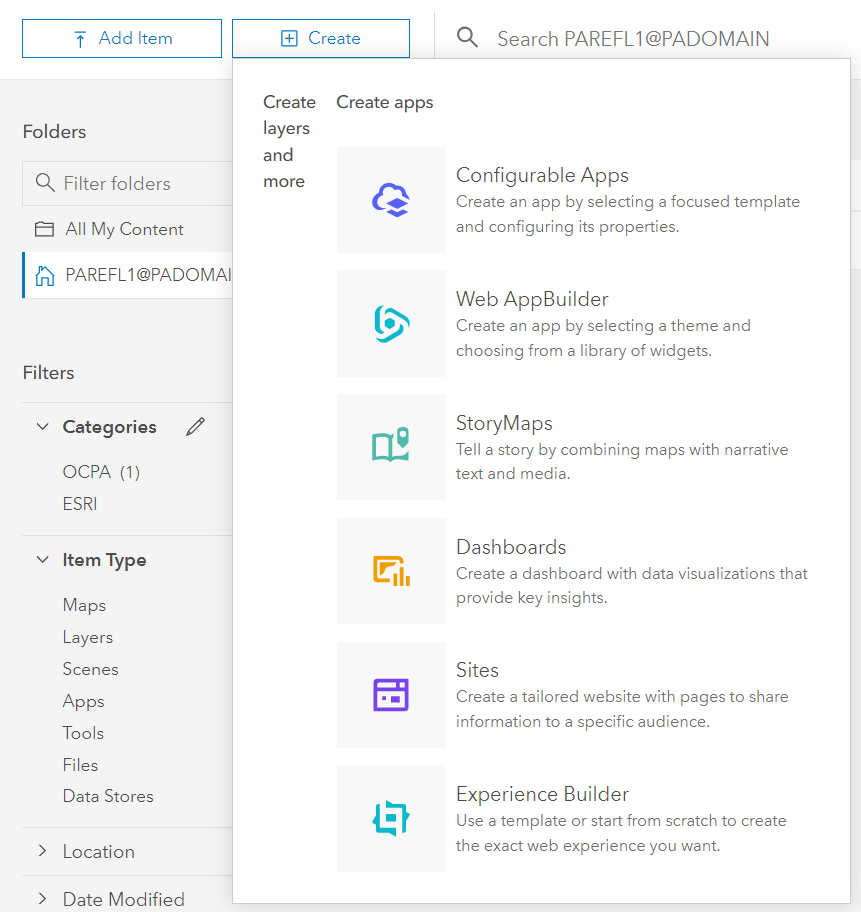The width and height of the screenshot is (861, 912).
Task: Click the StoryMaps book icon
Action: pos(391,445)
